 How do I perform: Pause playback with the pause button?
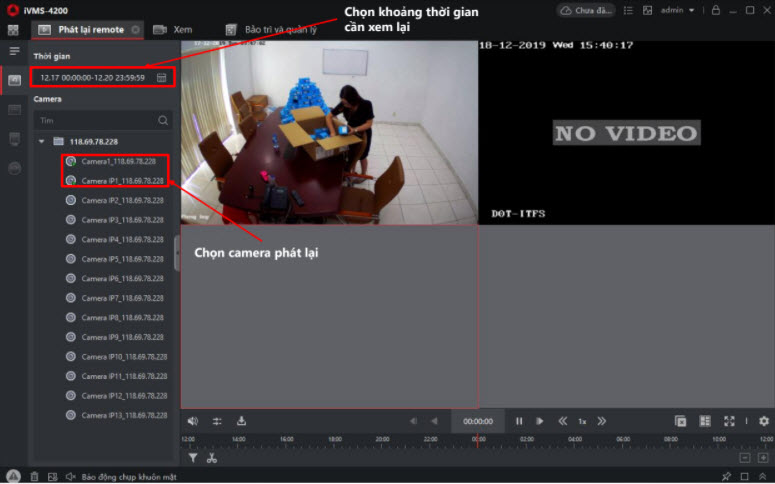tap(519, 421)
